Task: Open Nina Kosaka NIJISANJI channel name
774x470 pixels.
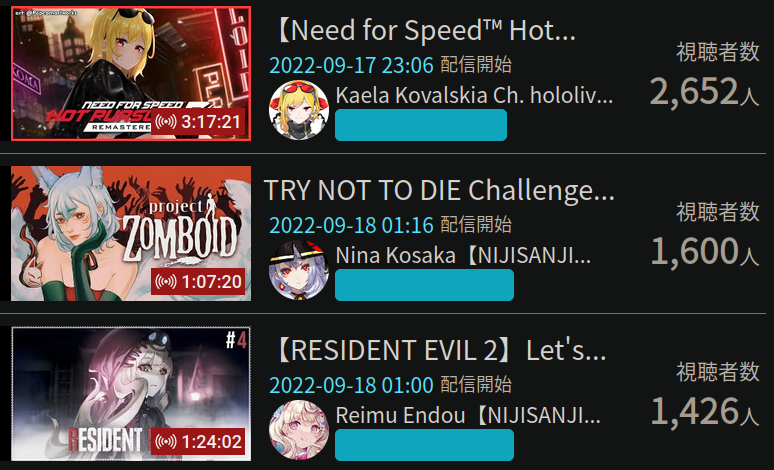Action: pos(463,255)
